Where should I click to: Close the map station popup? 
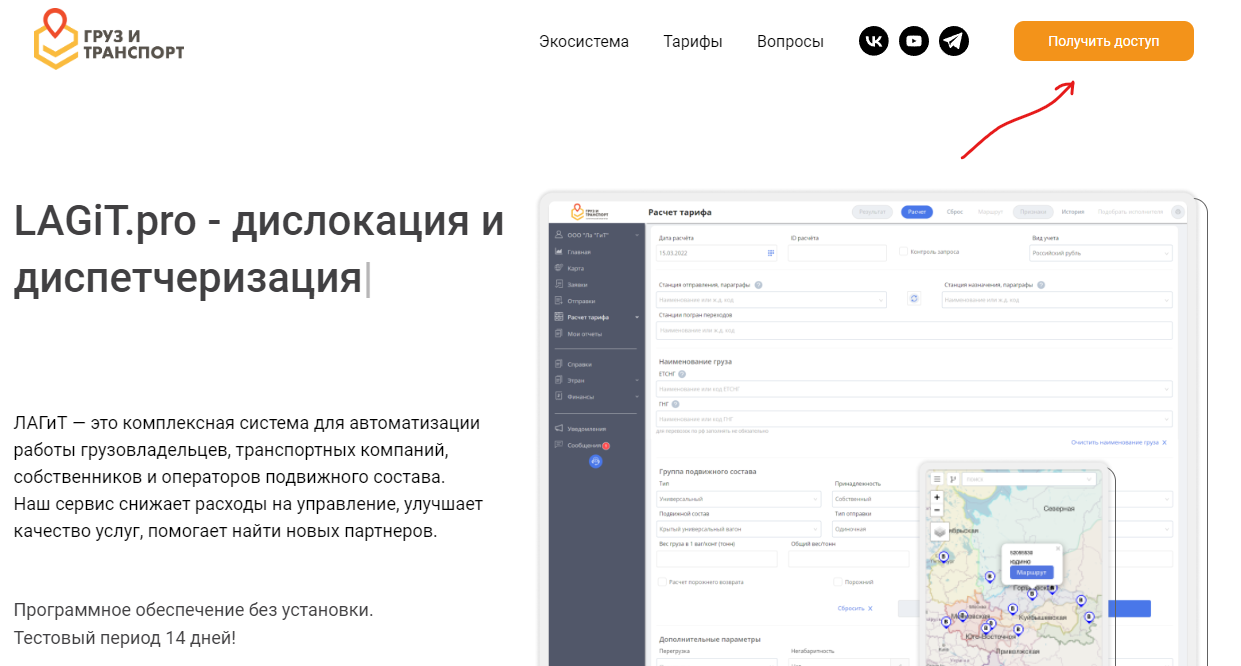[x=1058, y=548]
